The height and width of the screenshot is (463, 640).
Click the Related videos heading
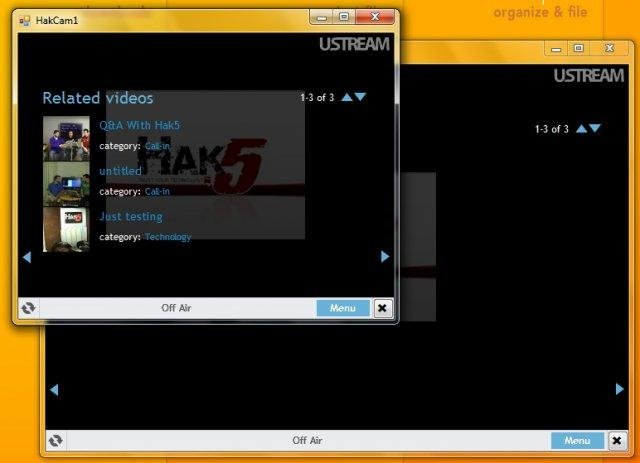tap(98, 98)
